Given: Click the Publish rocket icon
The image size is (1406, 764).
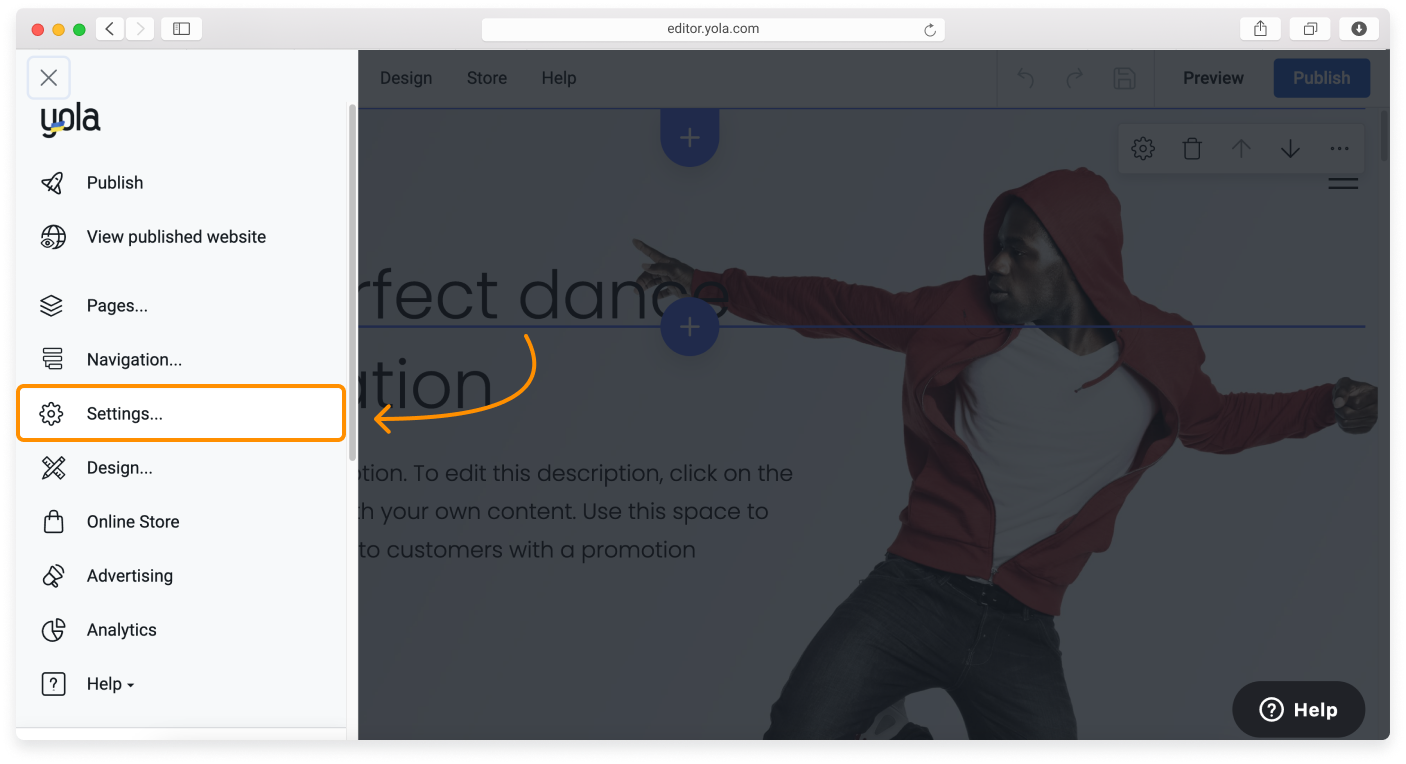Looking at the screenshot, I should 52,183.
